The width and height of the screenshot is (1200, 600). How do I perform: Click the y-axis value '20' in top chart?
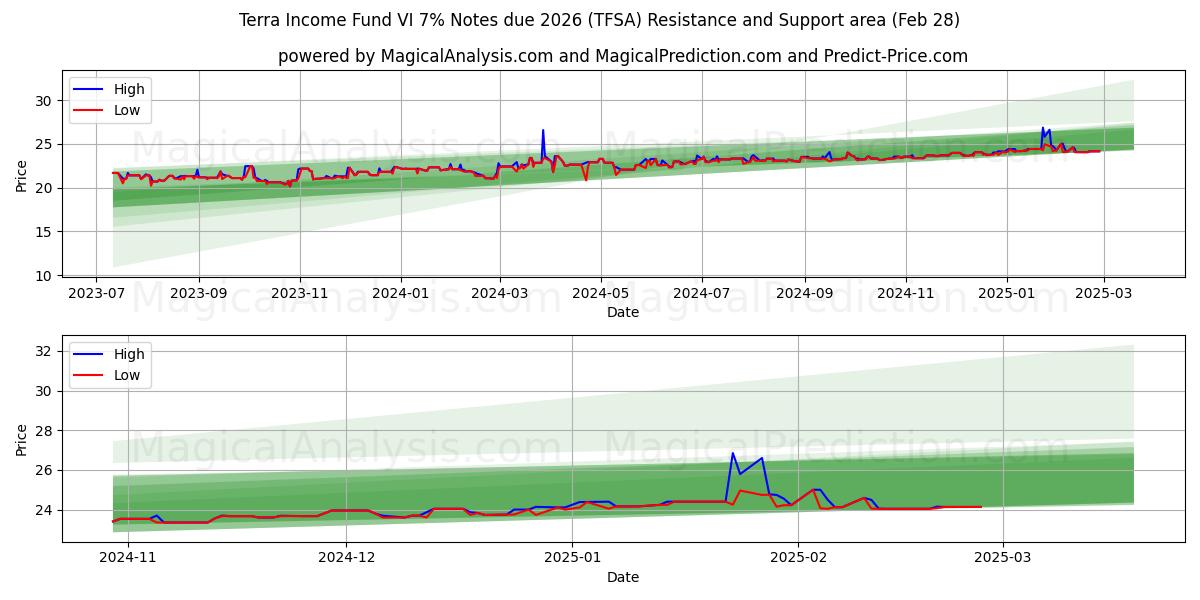click(x=46, y=188)
